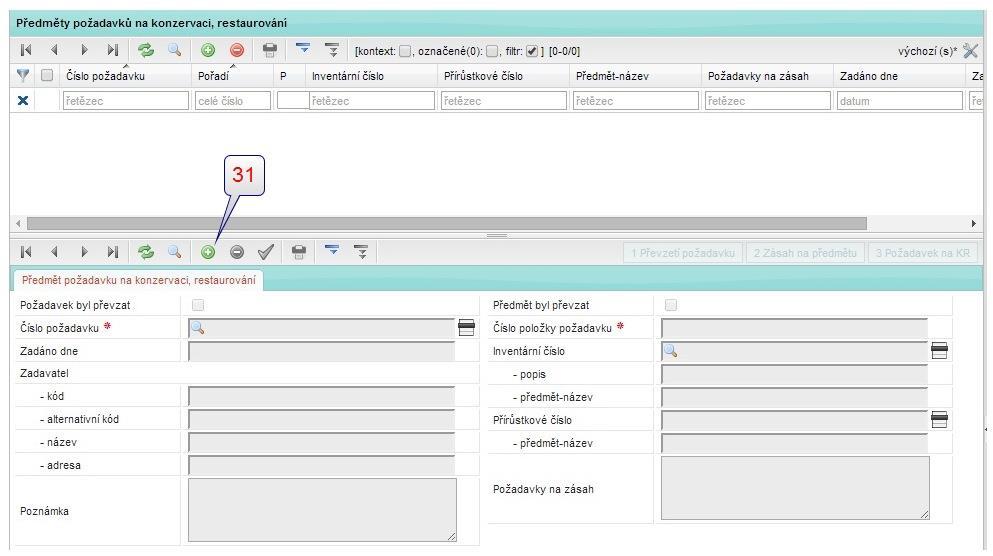
Task: Toggle the označené(0) checkbox
Action: click(x=491, y=51)
